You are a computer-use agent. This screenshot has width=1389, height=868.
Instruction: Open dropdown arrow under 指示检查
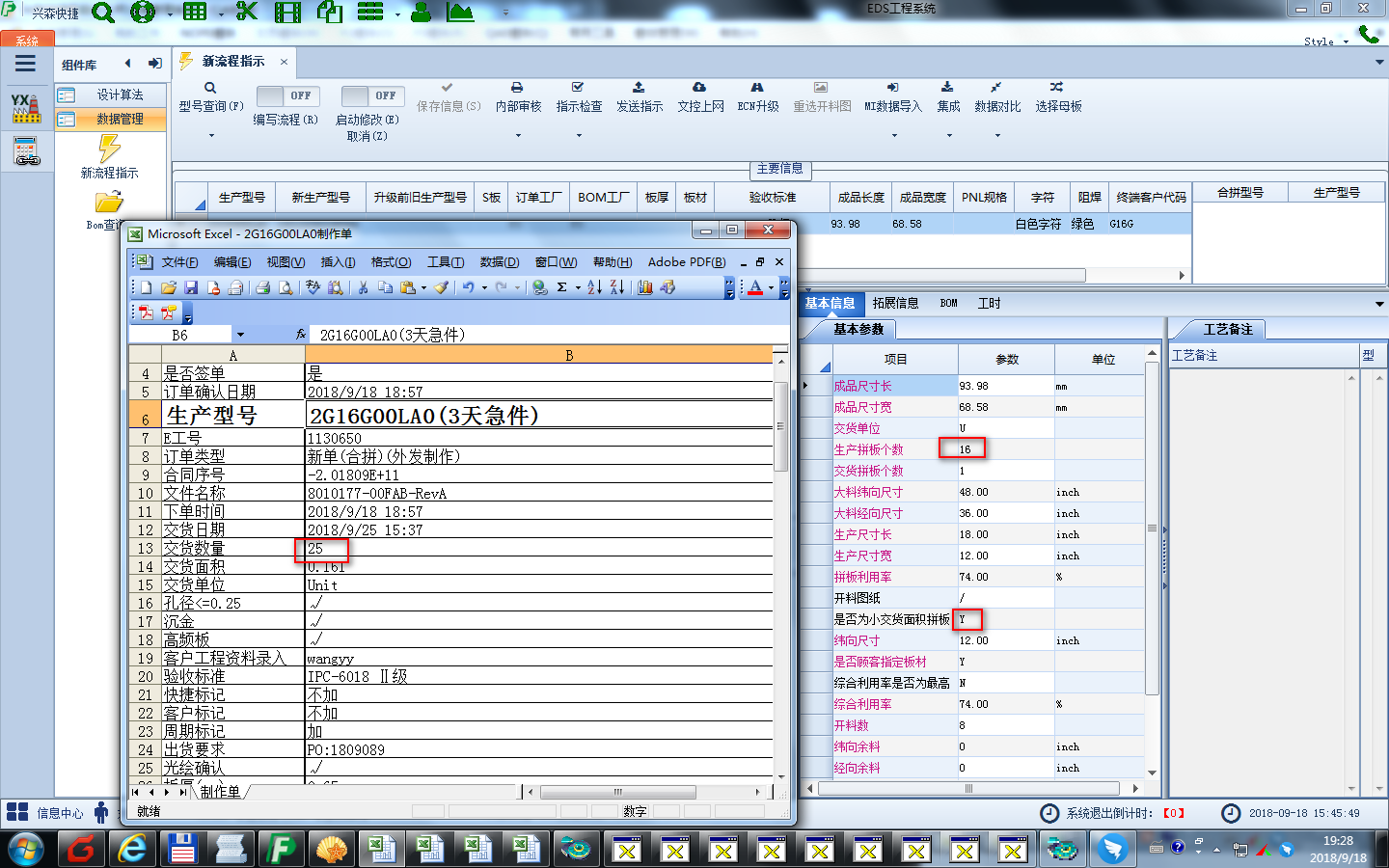[x=579, y=136]
